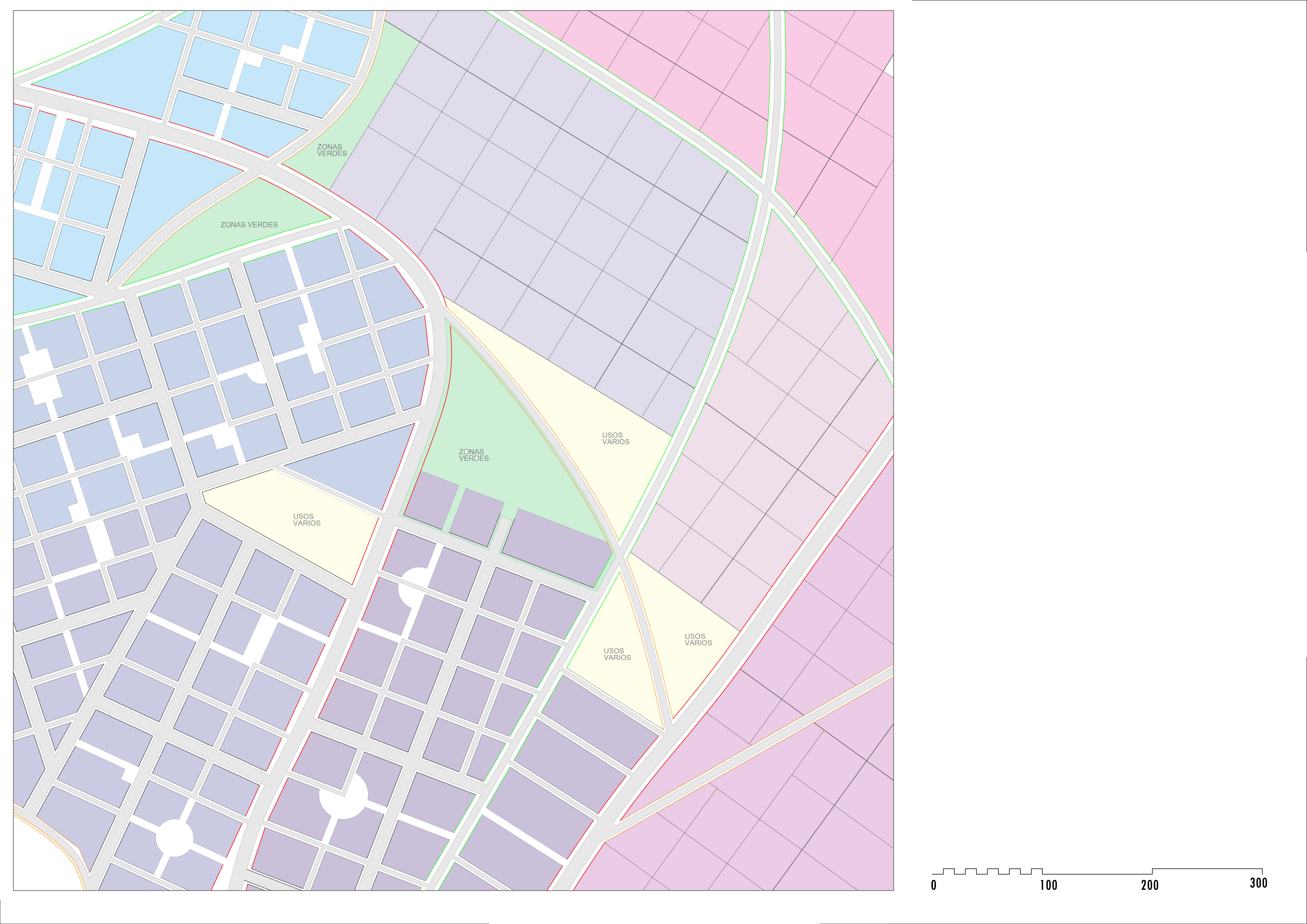1307x924 pixels.
Task: Click the scale bar's "200" label
Action: tap(1150, 885)
